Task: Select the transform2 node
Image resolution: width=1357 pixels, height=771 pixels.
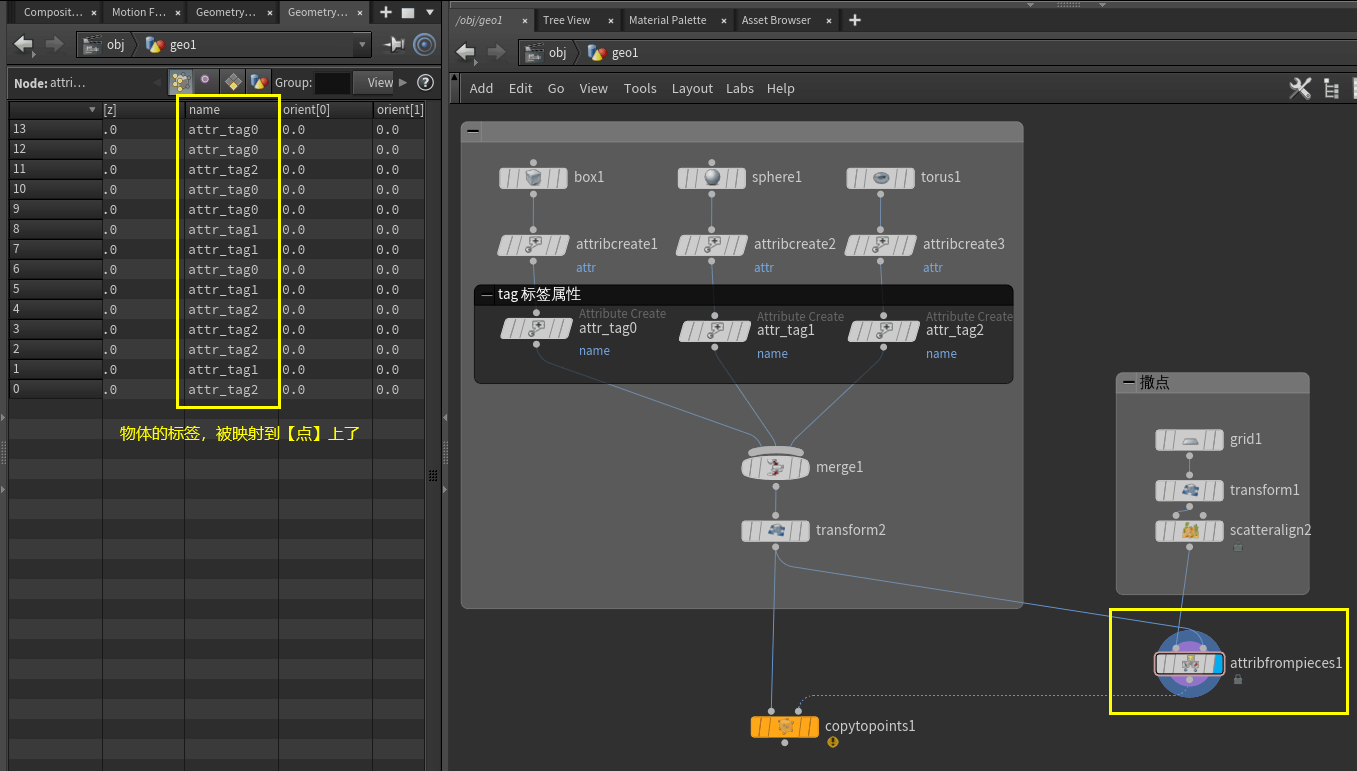Action: click(775, 531)
